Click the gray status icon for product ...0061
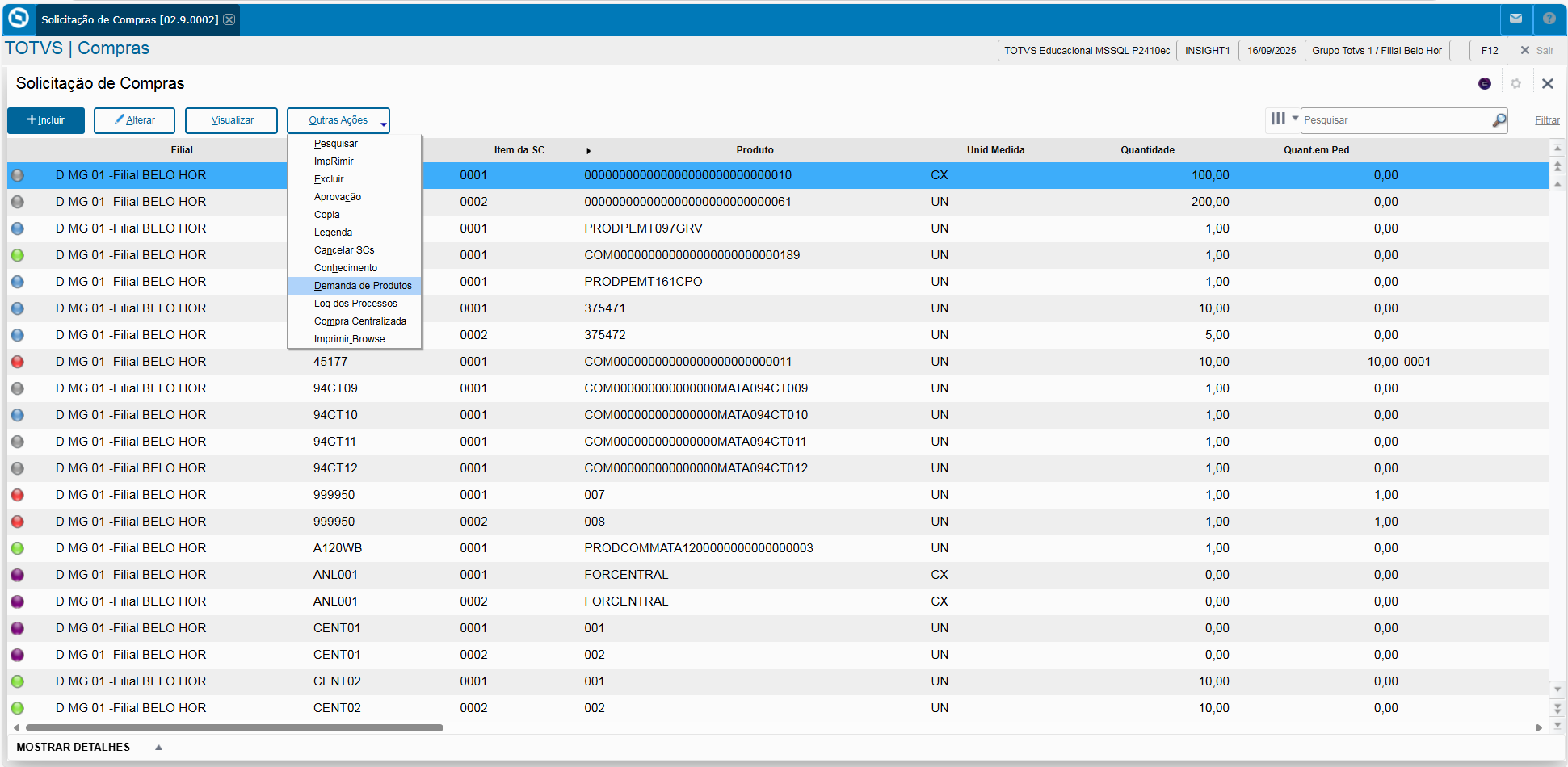The width and height of the screenshot is (1568, 767). 17,202
